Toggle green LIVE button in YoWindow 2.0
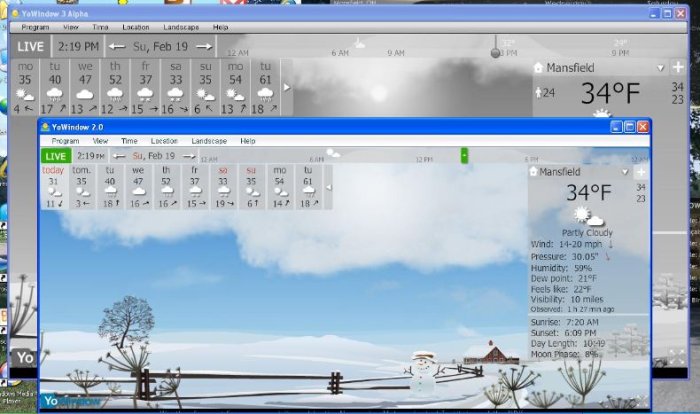 pyautogui.click(x=56, y=156)
